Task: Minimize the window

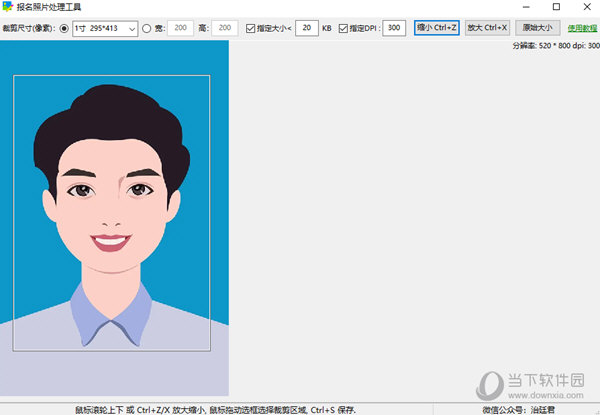Action: [x=527, y=7]
